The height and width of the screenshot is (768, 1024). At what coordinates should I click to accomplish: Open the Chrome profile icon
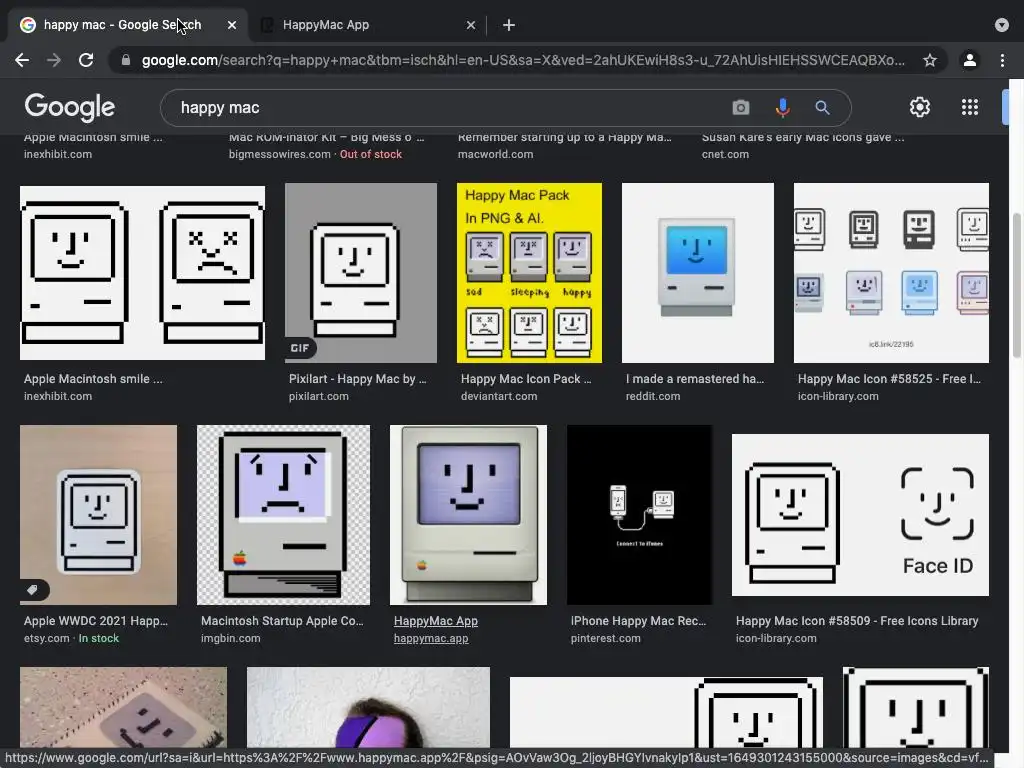point(970,61)
